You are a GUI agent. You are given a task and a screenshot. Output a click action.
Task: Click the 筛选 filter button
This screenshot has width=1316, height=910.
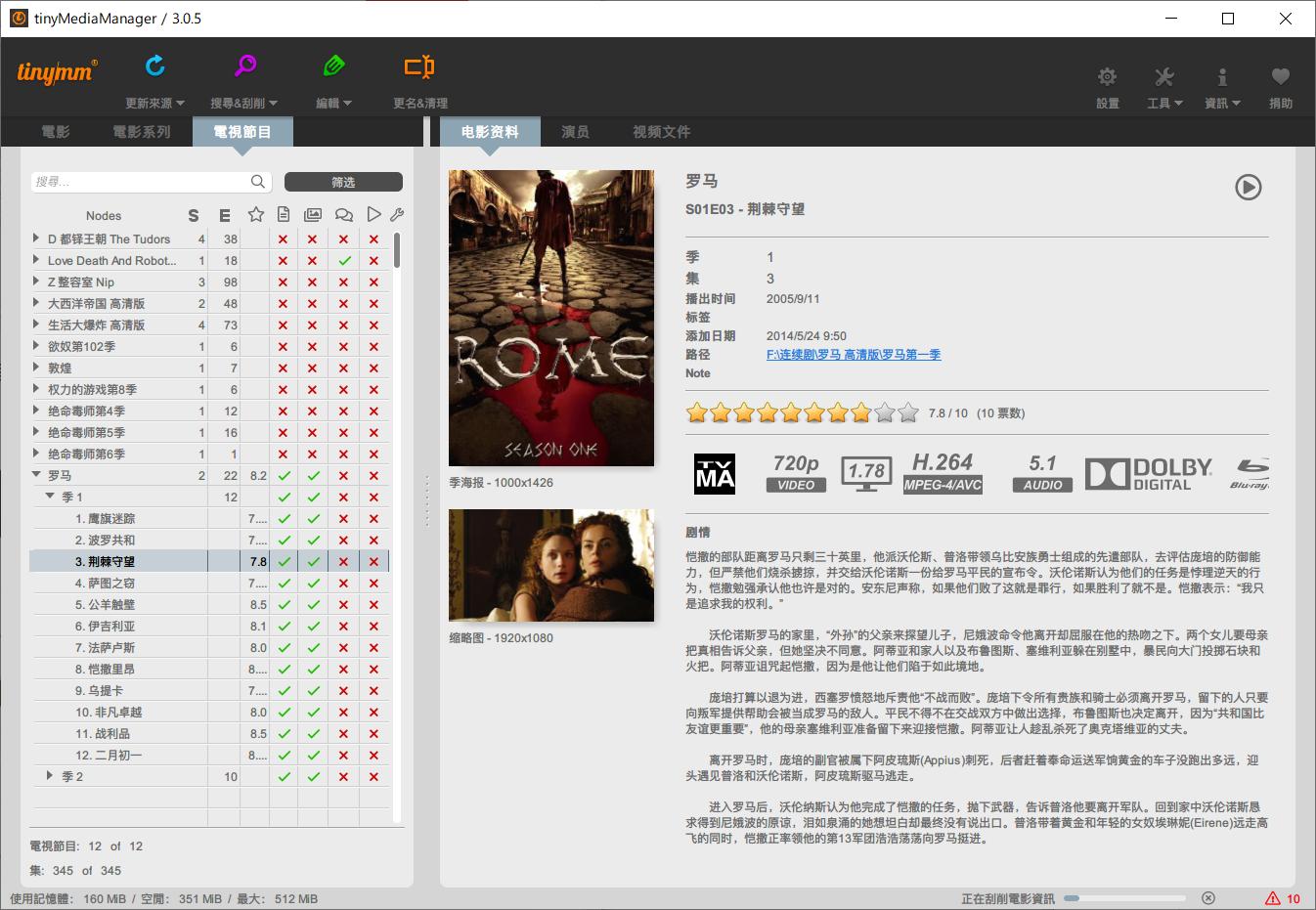pos(343,182)
